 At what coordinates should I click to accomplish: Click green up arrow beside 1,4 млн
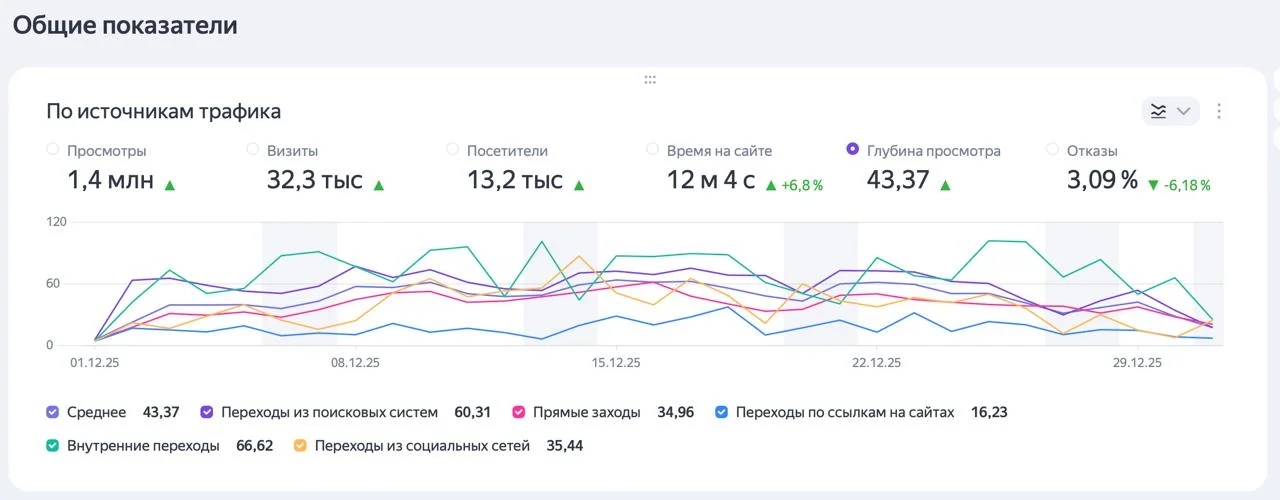coord(170,185)
